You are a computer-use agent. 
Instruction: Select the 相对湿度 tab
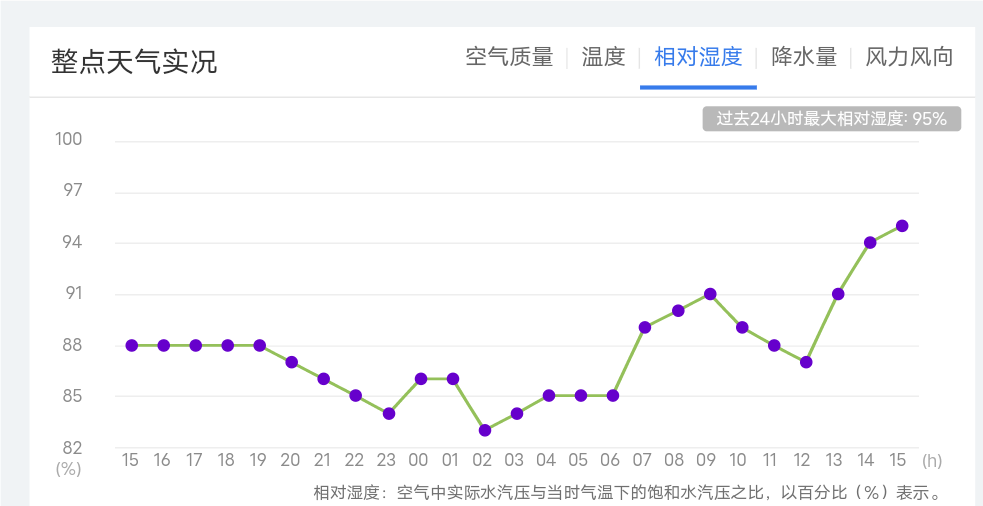point(698,57)
